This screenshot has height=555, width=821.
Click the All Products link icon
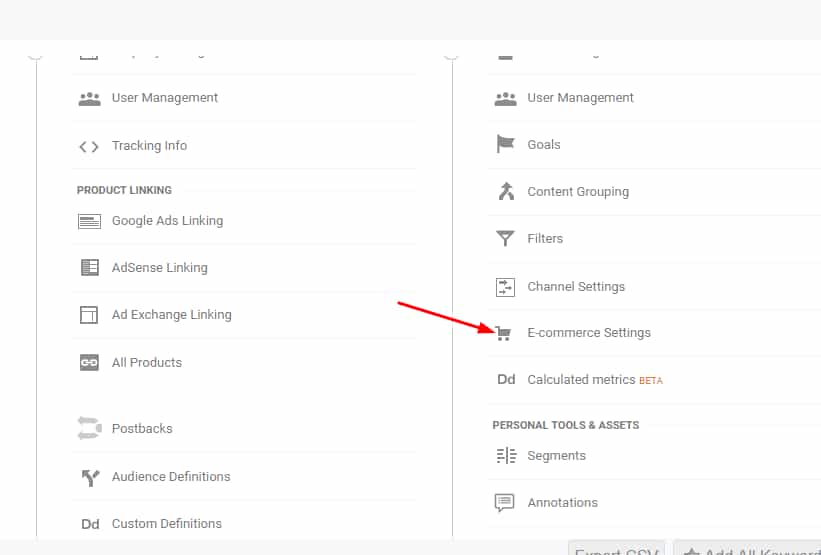89,363
